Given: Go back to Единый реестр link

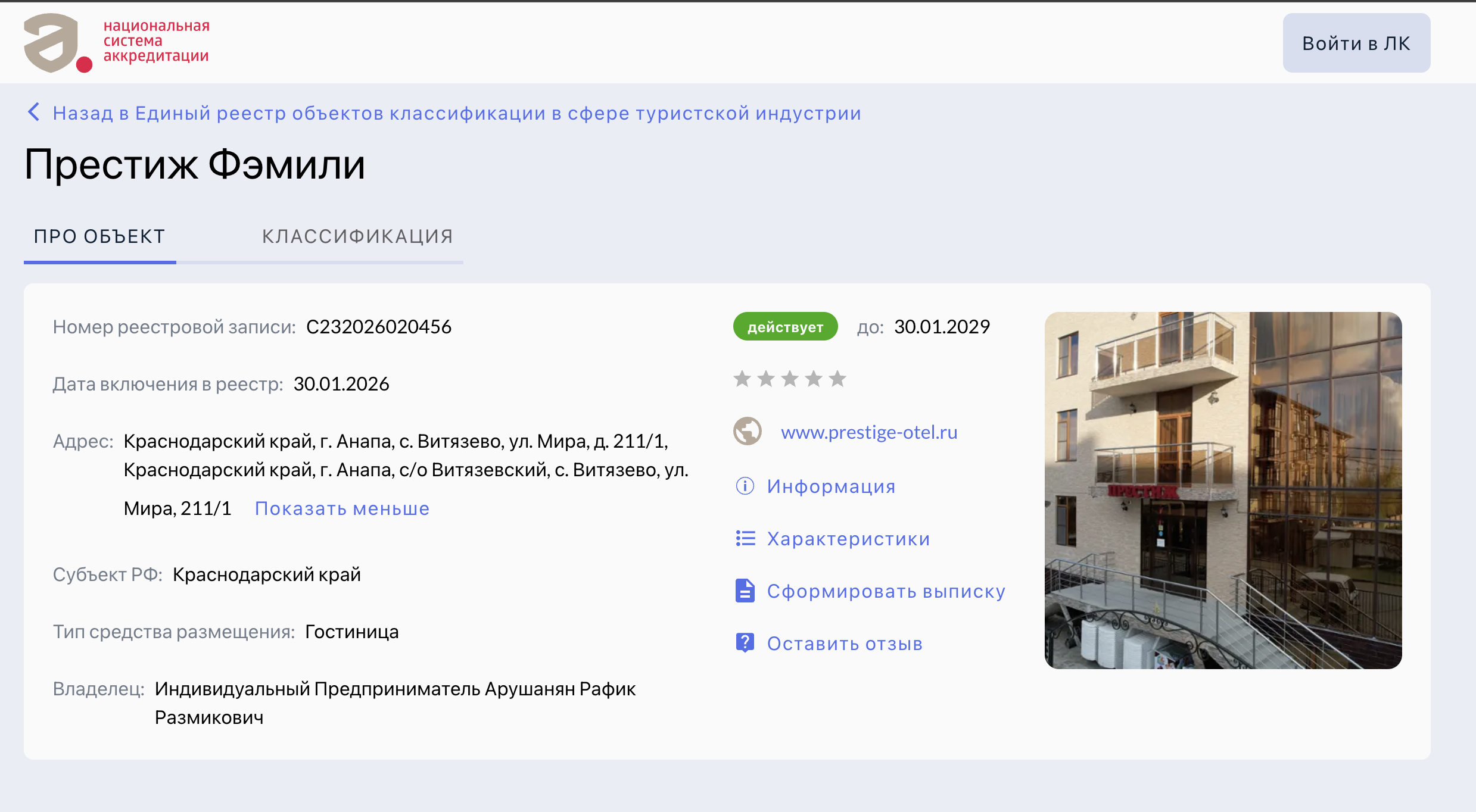Looking at the screenshot, I should 456,113.
